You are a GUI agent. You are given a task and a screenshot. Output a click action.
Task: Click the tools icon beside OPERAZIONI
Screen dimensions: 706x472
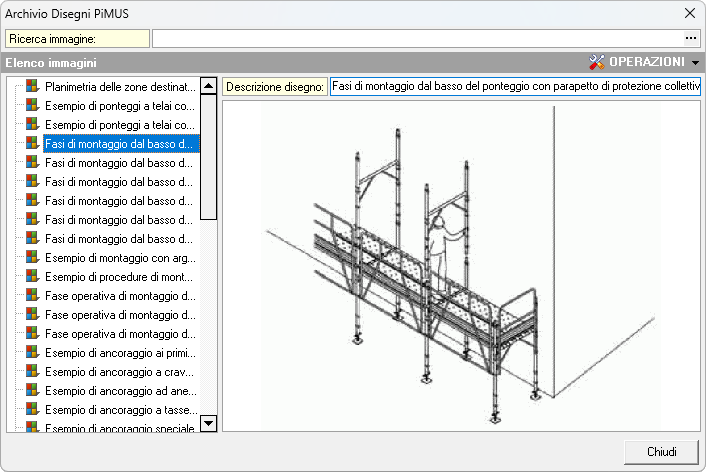598,62
